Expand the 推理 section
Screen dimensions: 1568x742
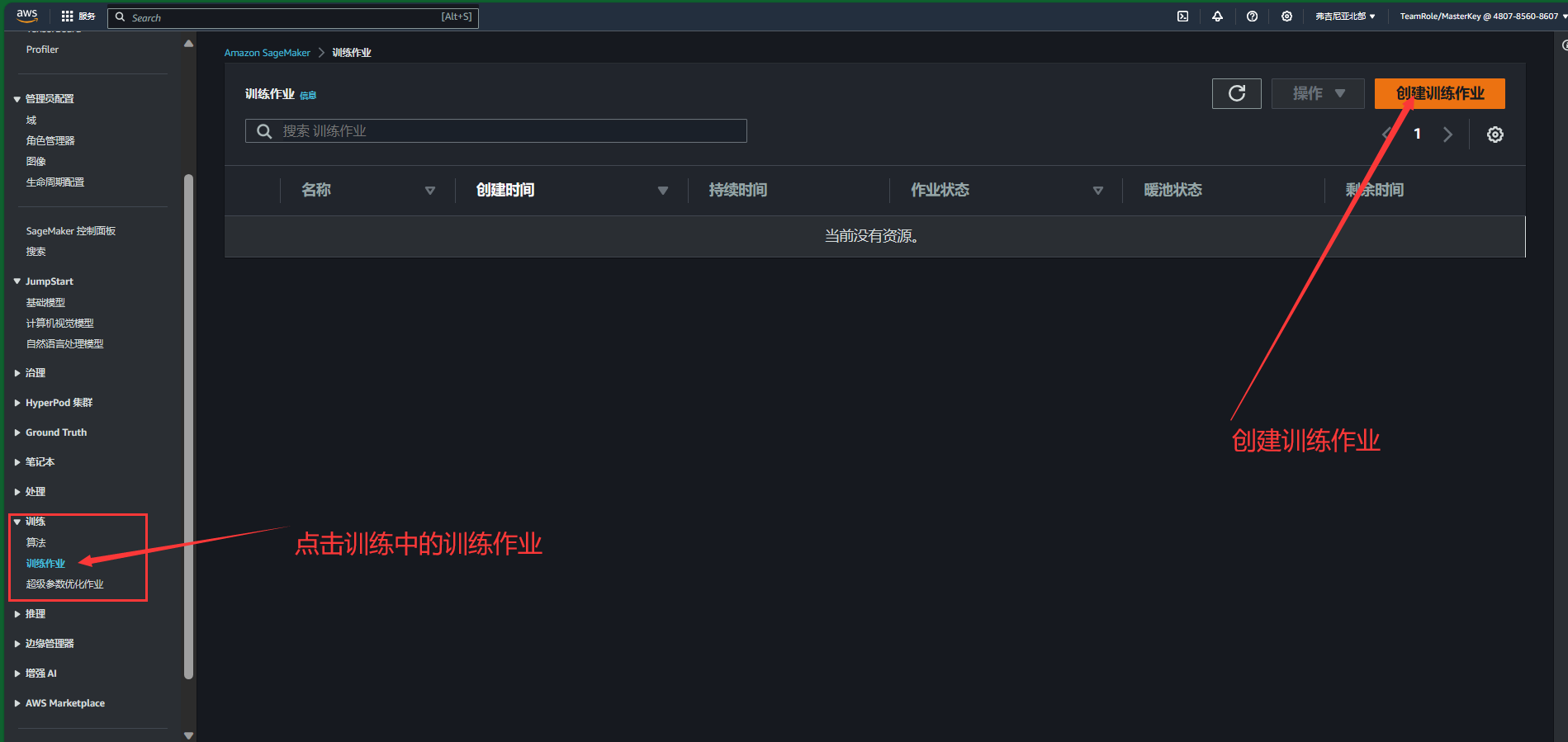click(17, 614)
